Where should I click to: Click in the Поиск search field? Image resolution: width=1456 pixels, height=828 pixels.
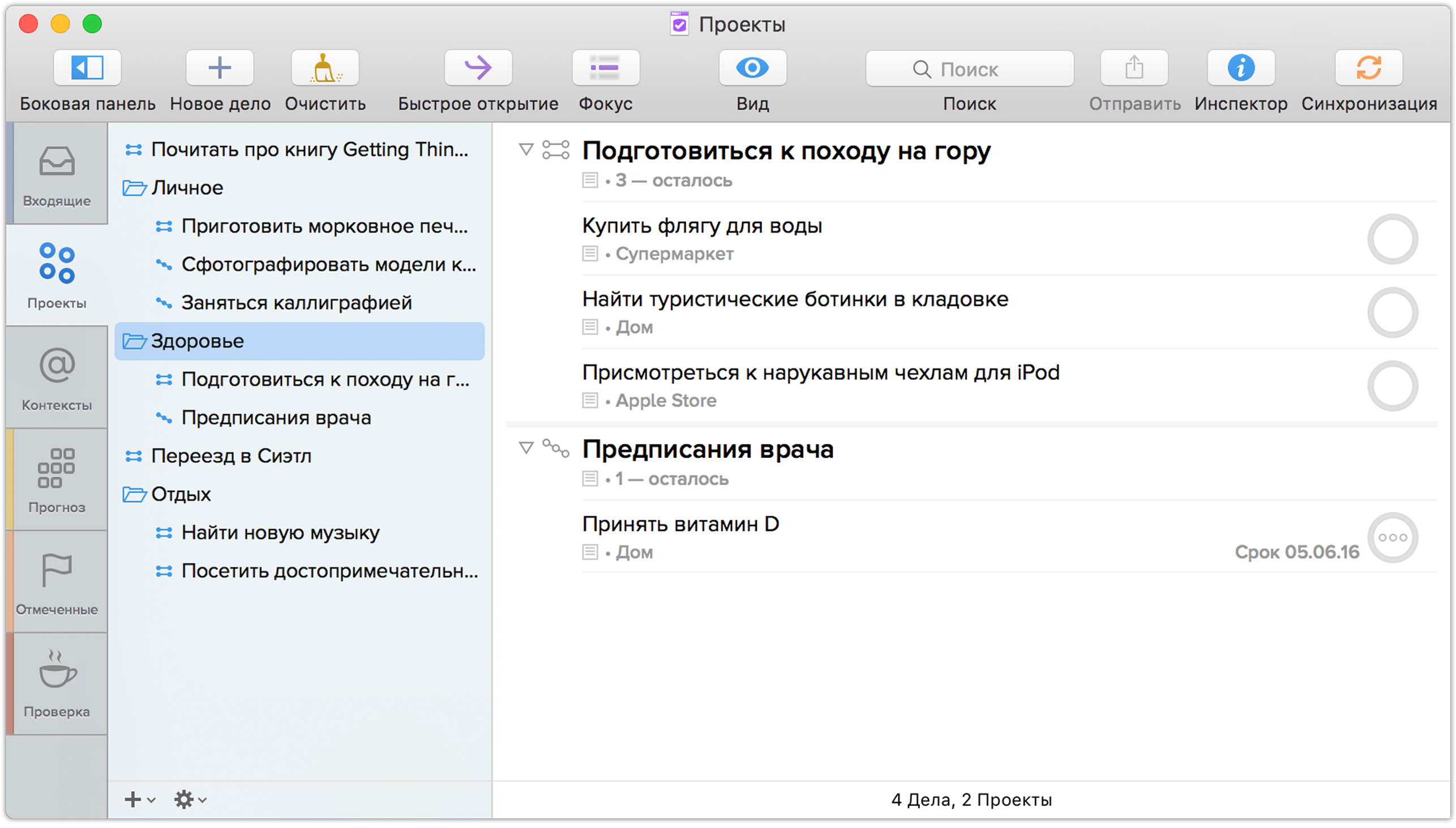(969, 69)
